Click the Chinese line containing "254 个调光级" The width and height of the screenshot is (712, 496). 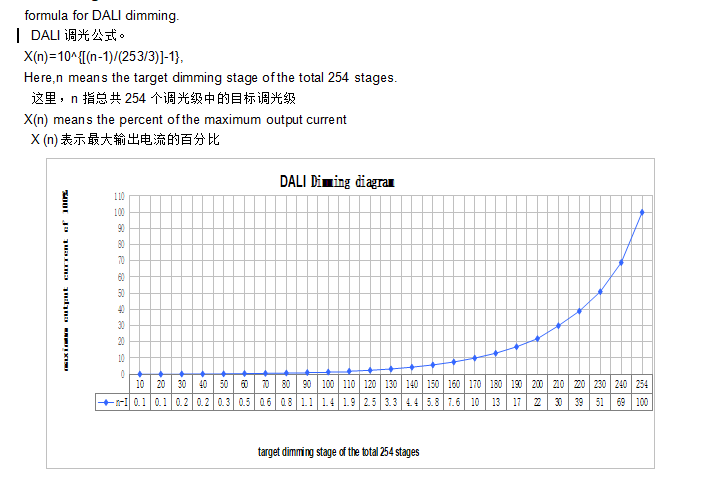(163, 98)
